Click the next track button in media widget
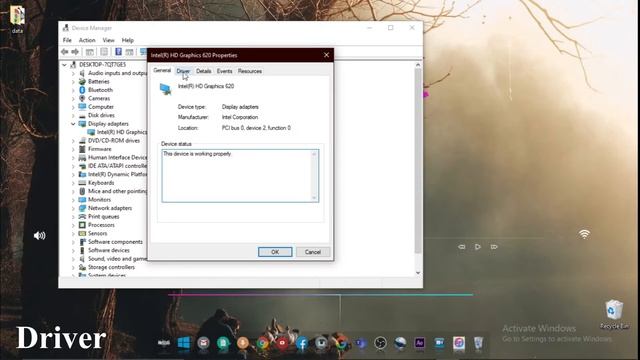Image resolution: width=640 pixels, height=360 pixels. 494,247
